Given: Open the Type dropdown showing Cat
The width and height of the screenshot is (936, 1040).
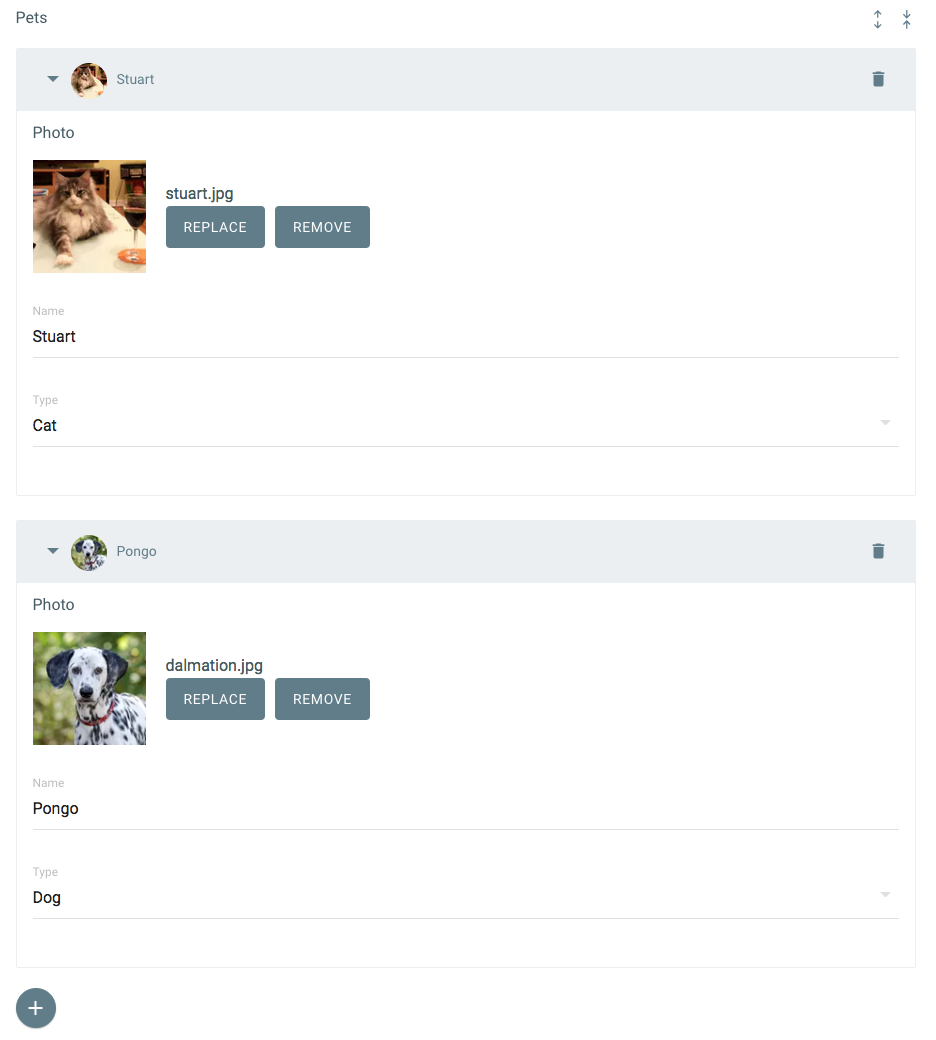Looking at the screenshot, I should pyautogui.click(x=466, y=424).
